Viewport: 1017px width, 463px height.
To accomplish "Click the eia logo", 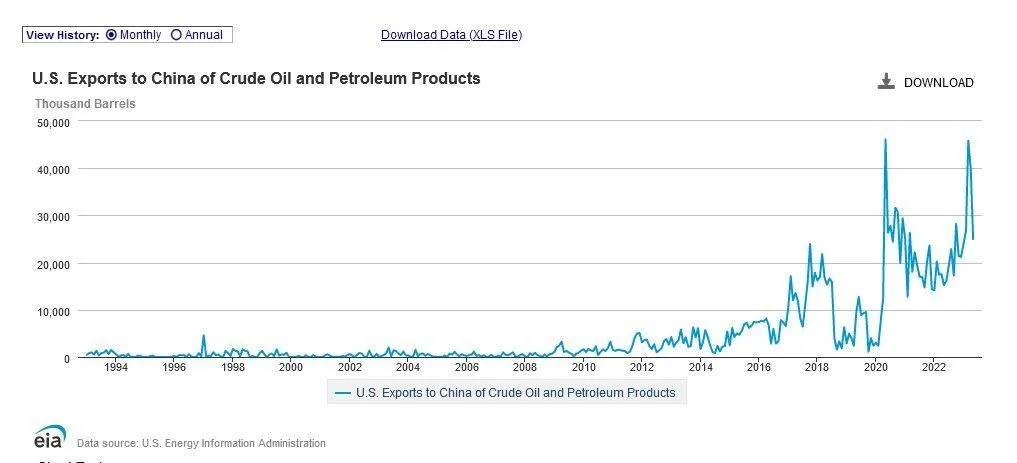I will pos(49,439).
